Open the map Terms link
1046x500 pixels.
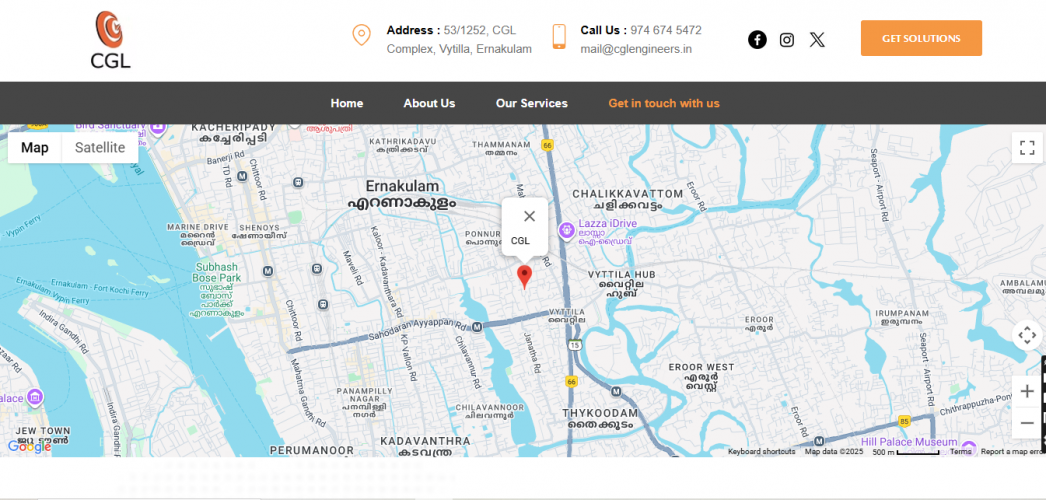tap(961, 451)
